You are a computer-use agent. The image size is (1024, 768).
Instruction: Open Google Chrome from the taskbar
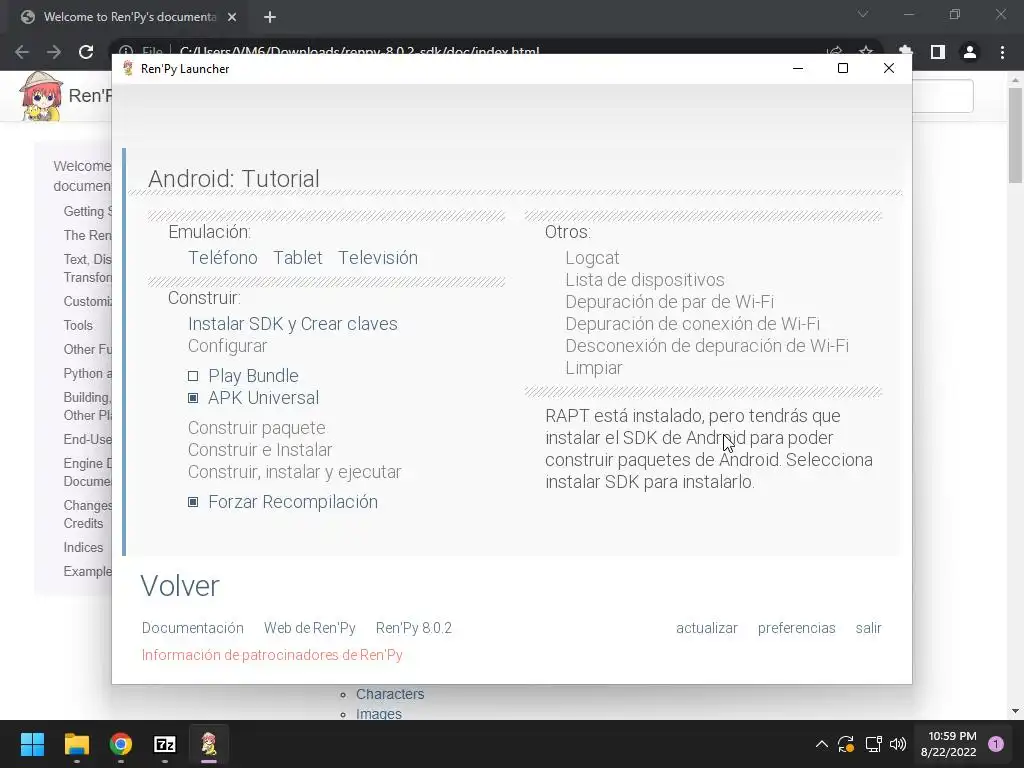(121, 744)
